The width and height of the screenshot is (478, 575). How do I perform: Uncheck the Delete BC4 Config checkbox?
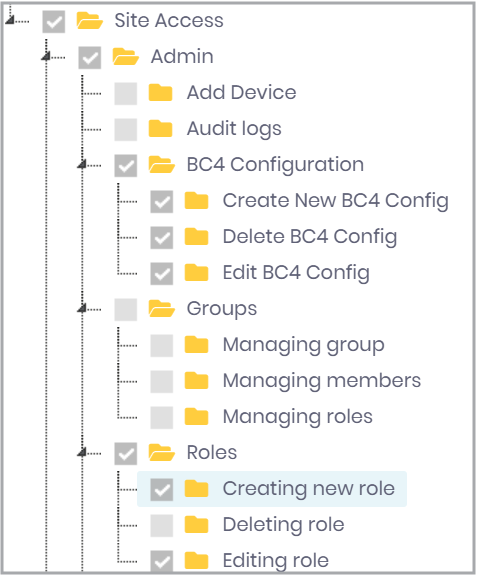tap(161, 237)
